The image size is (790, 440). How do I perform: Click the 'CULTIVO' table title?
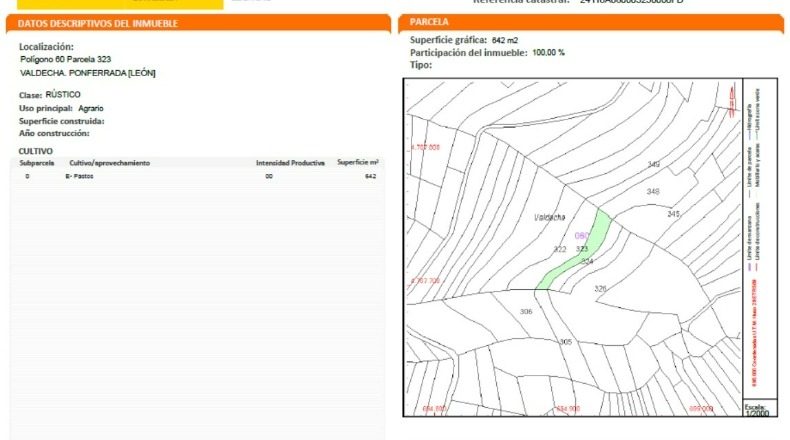click(36, 151)
